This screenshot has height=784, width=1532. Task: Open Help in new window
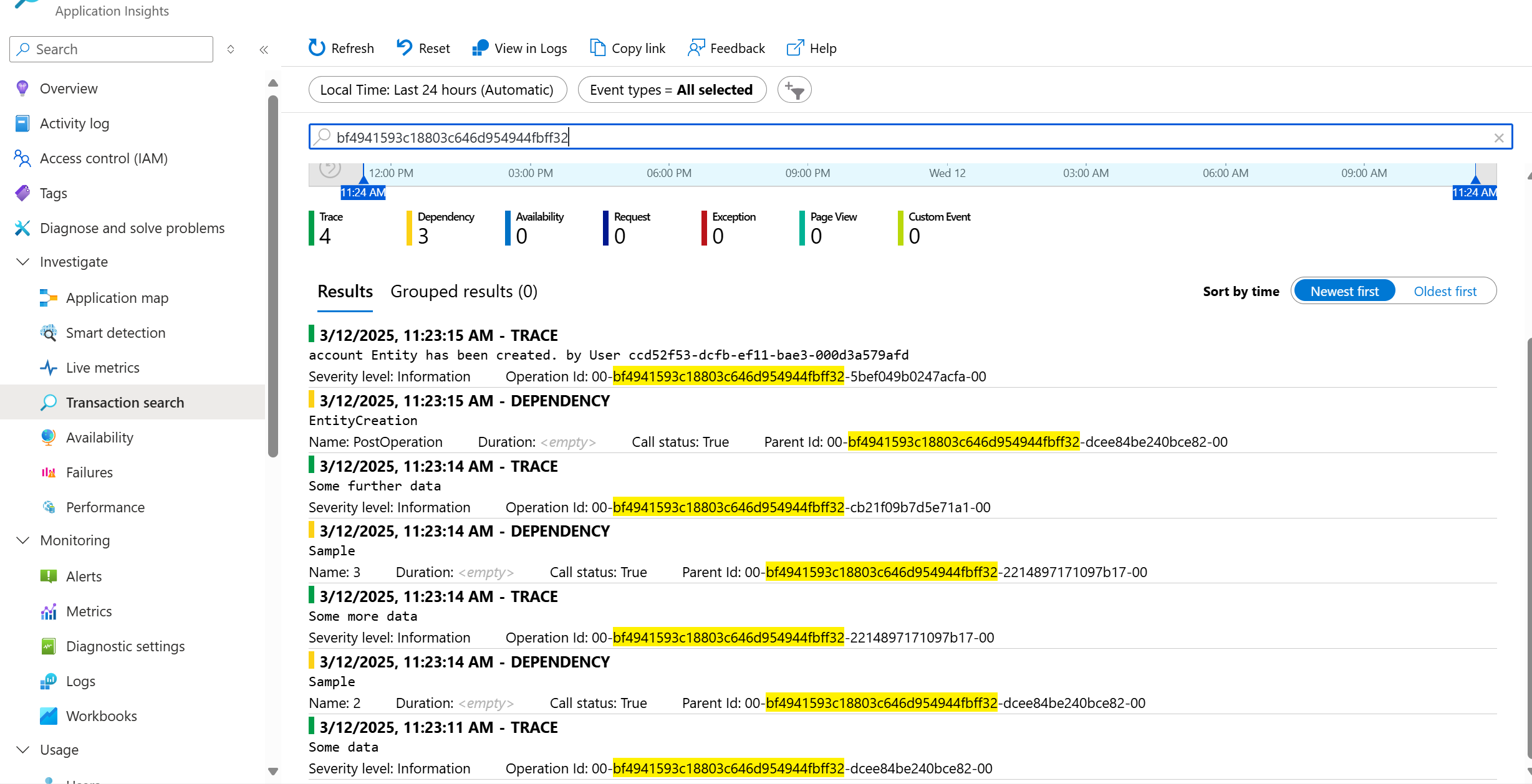click(811, 48)
